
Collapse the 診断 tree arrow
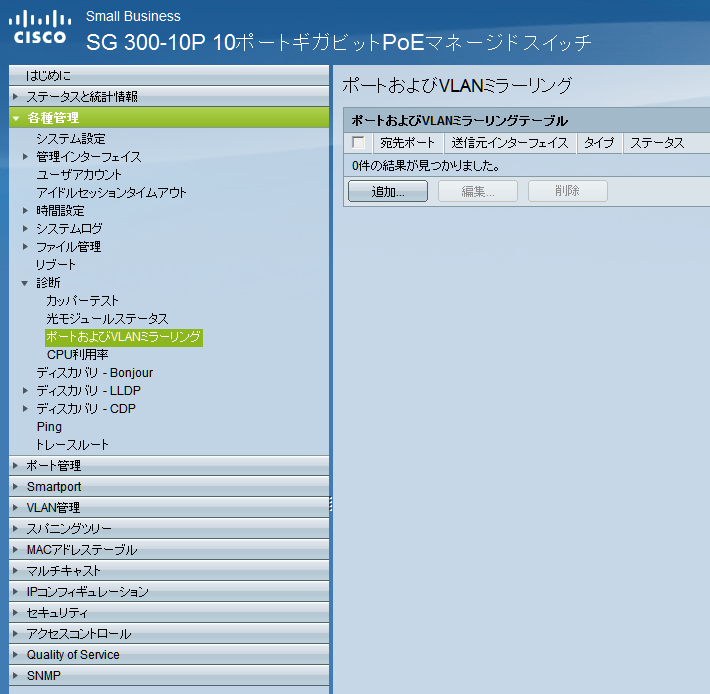25,283
